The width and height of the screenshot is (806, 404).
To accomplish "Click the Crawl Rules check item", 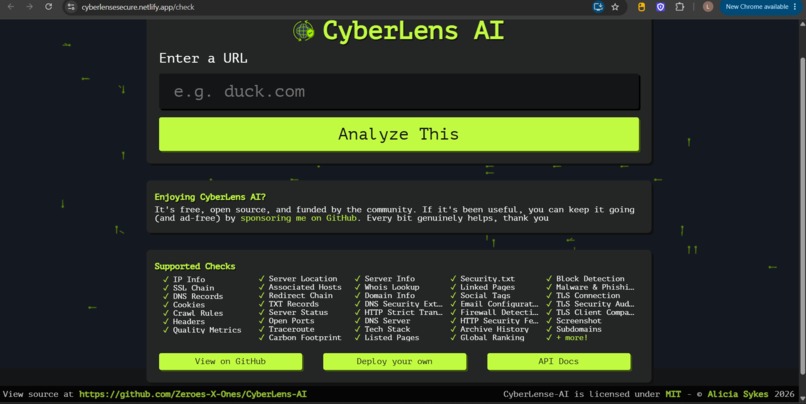I will [x=197, y=313].
